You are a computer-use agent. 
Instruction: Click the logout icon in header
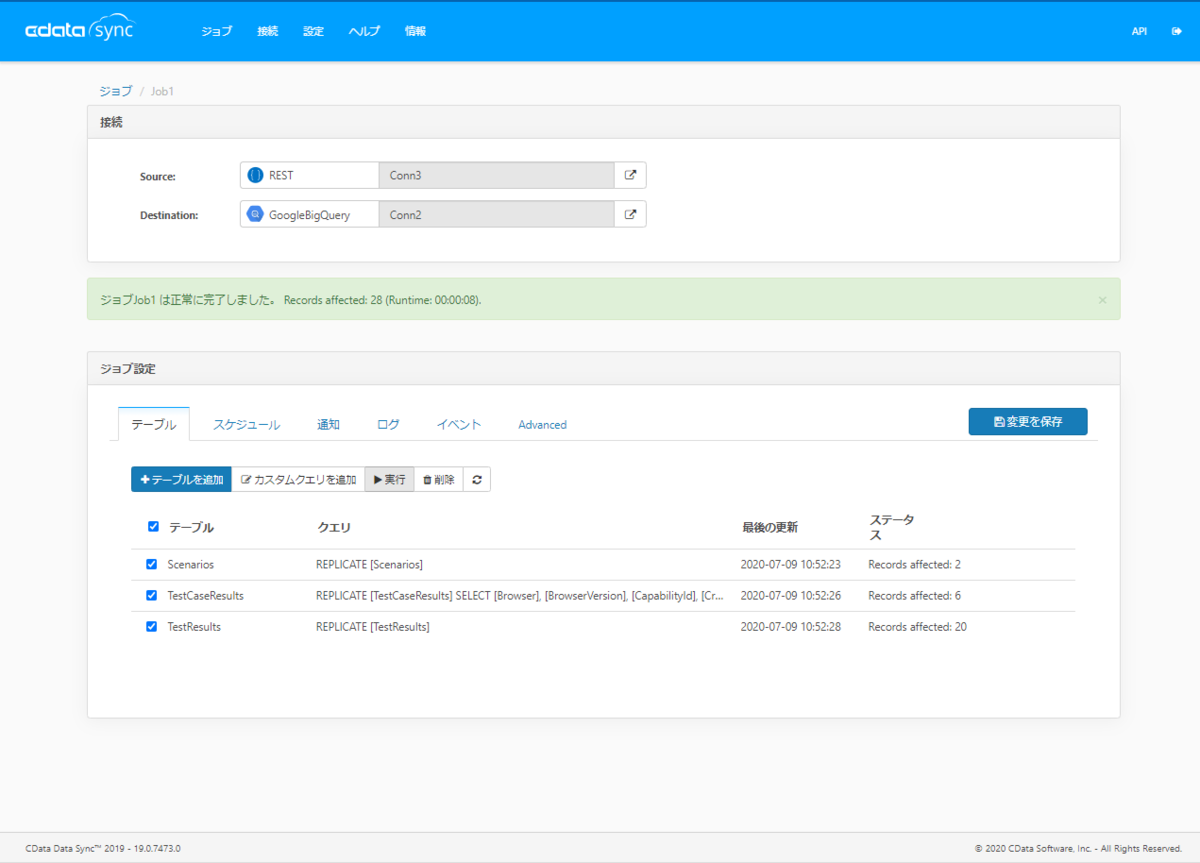pos(1176,31)
